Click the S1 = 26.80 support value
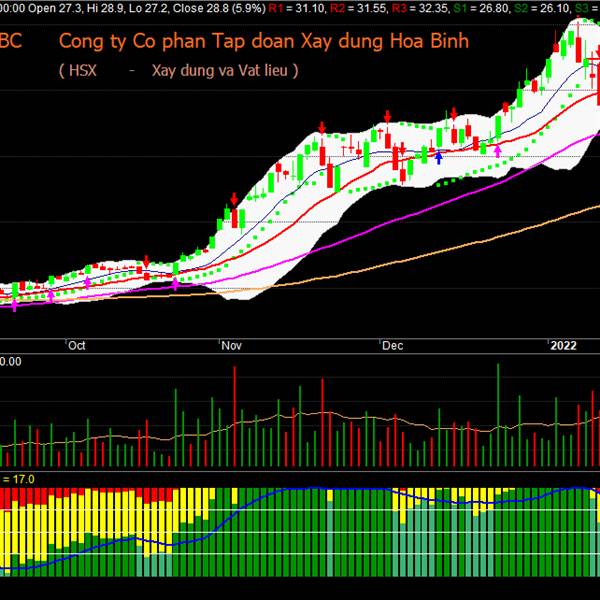 [x=481, y=8]
